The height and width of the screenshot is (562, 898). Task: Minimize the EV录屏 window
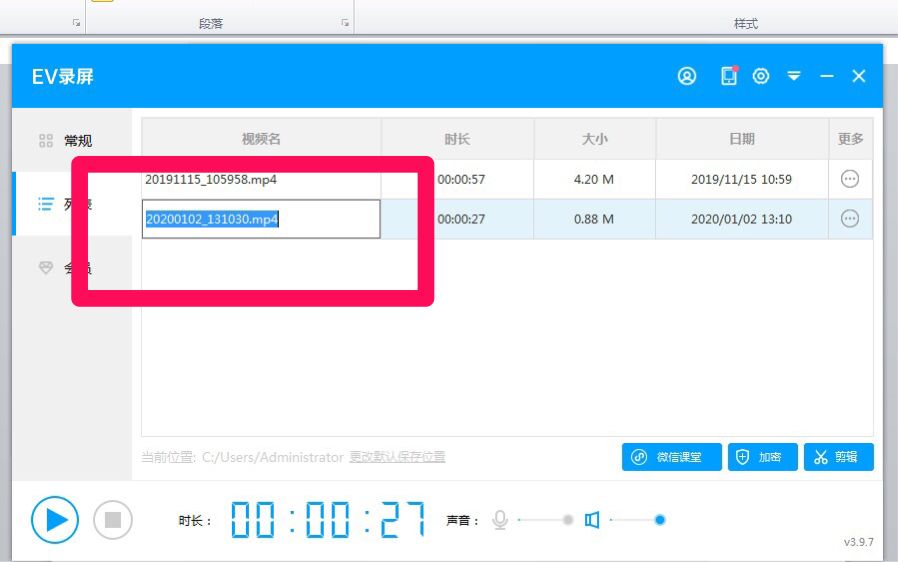coord(826,76)
